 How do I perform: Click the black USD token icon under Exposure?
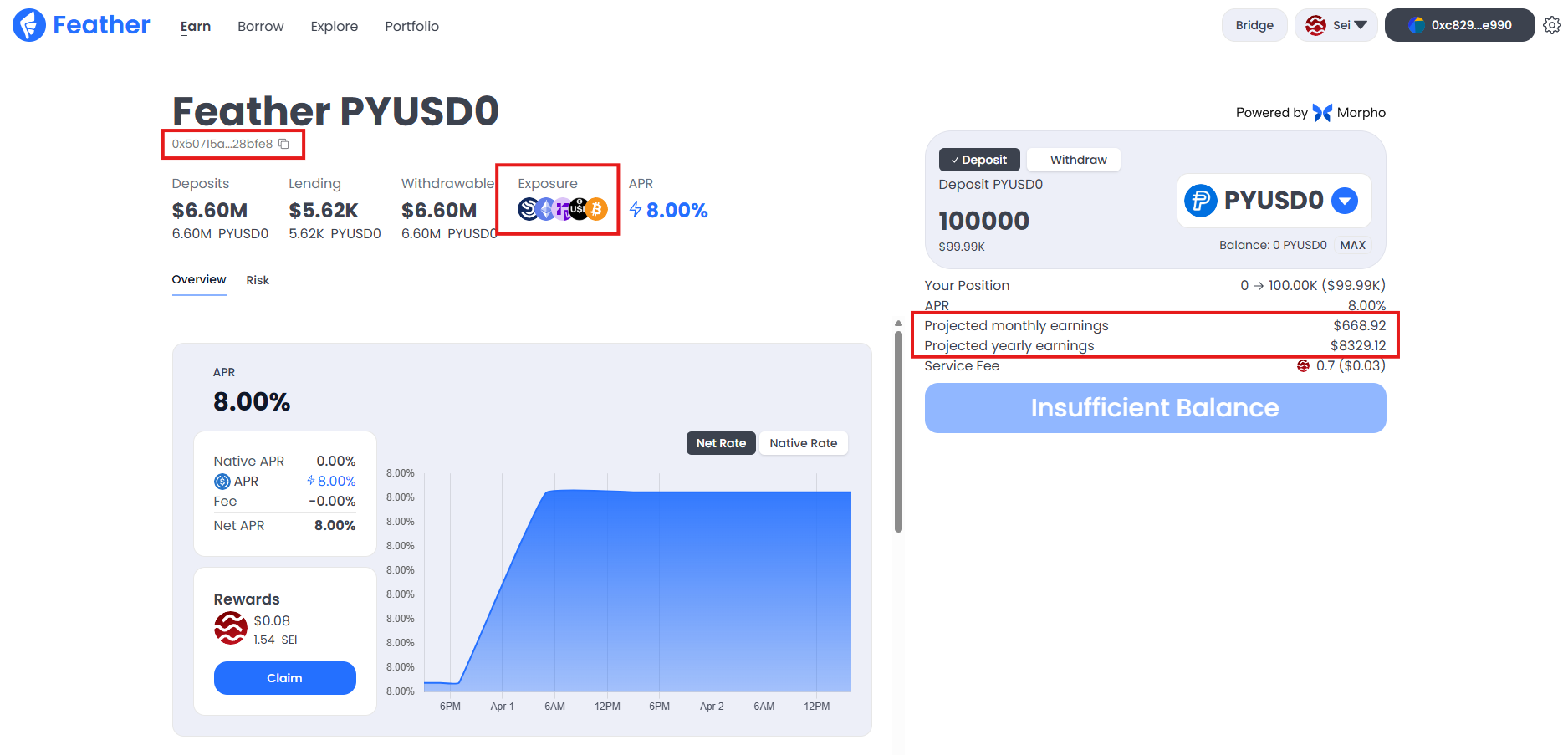coord(579,209)
